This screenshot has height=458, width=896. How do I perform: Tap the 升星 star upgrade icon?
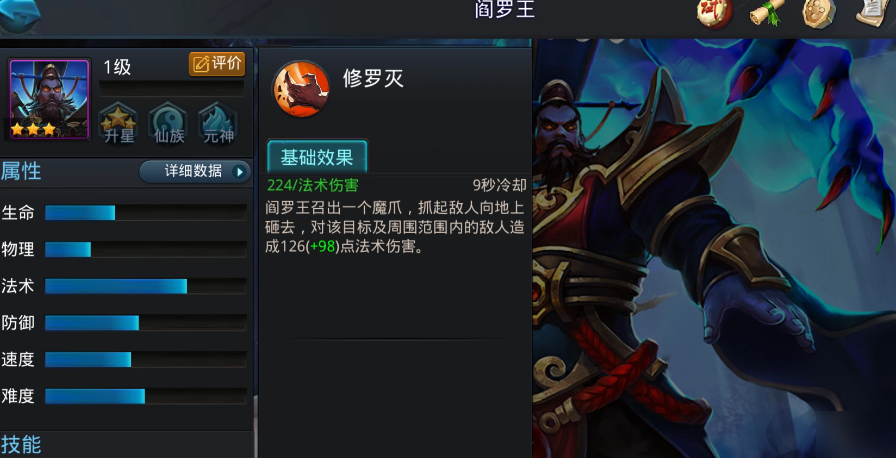pos(118,123)
